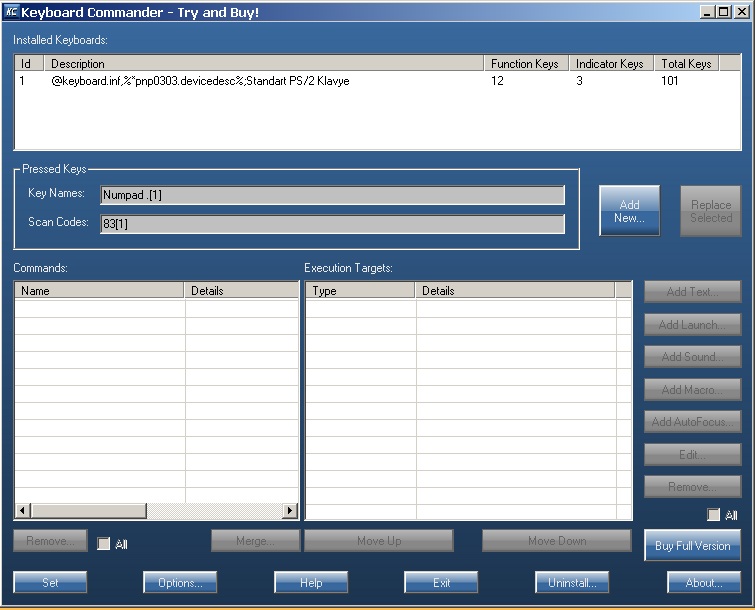Click the Commands Details column header
This screenshot has width=755, height=610.
(x=241, y=291)
